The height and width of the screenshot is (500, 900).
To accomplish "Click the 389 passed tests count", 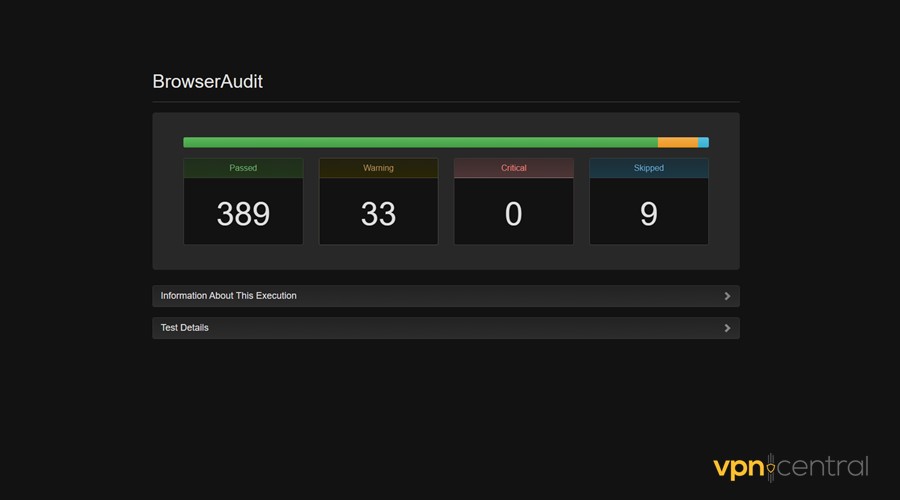I will [x=243, y=213].
